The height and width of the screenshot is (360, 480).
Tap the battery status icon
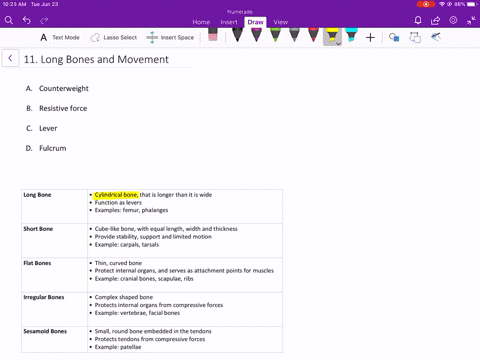[472, 4]
